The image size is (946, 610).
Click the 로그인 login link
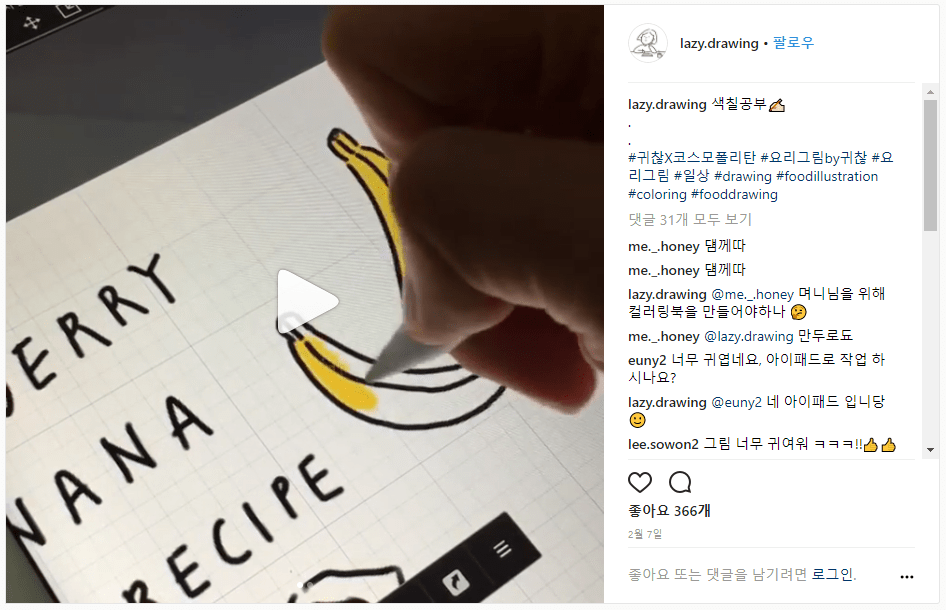[x=832, y=574]
